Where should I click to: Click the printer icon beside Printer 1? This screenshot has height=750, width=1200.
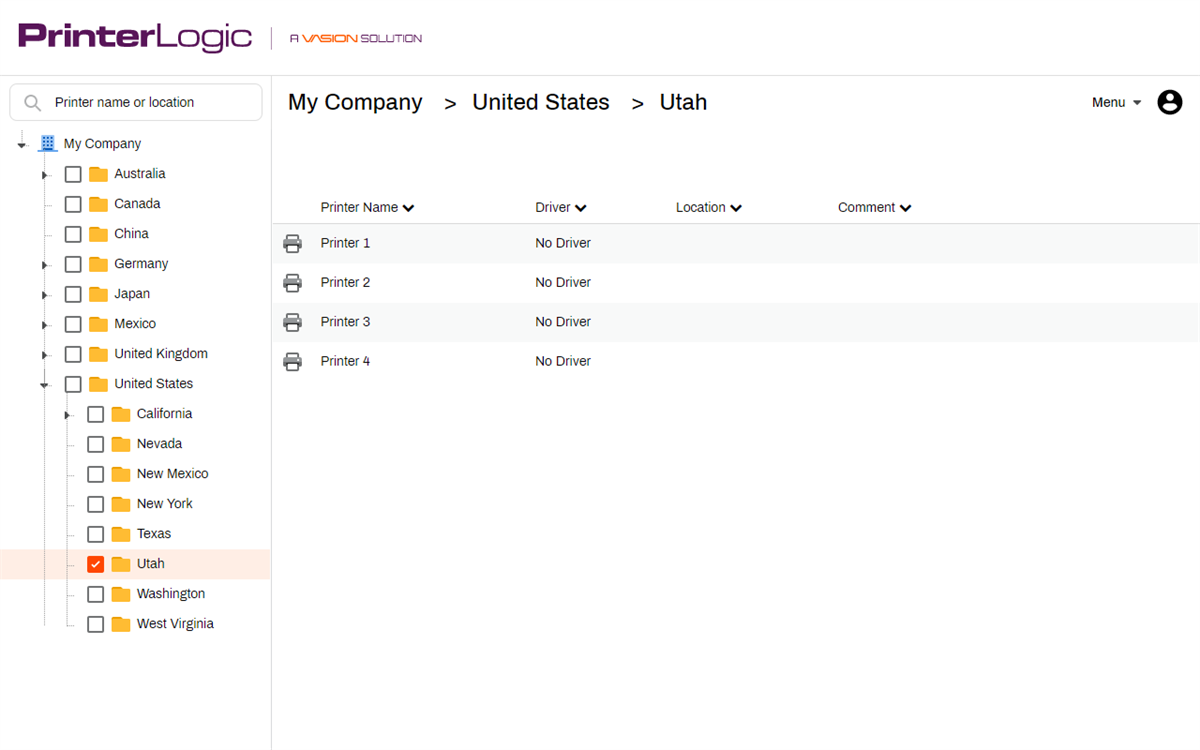292,243
